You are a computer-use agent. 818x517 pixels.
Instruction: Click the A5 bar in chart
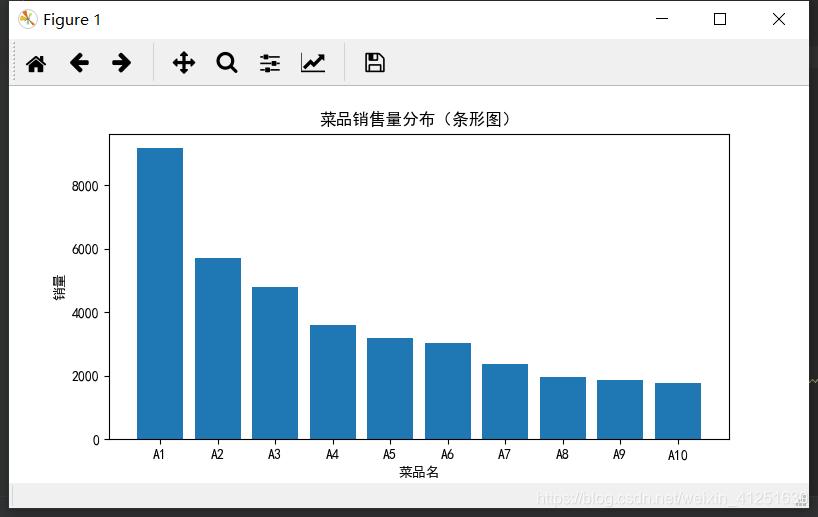[390, 389]
